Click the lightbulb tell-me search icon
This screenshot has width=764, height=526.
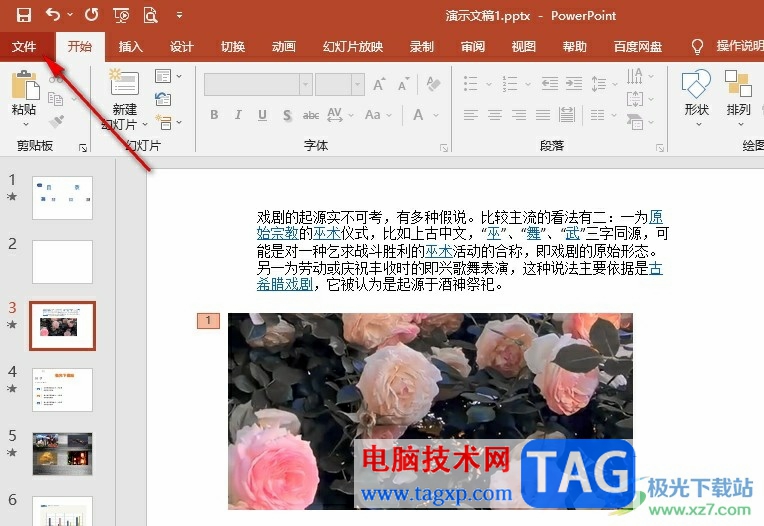pos(697,47)
